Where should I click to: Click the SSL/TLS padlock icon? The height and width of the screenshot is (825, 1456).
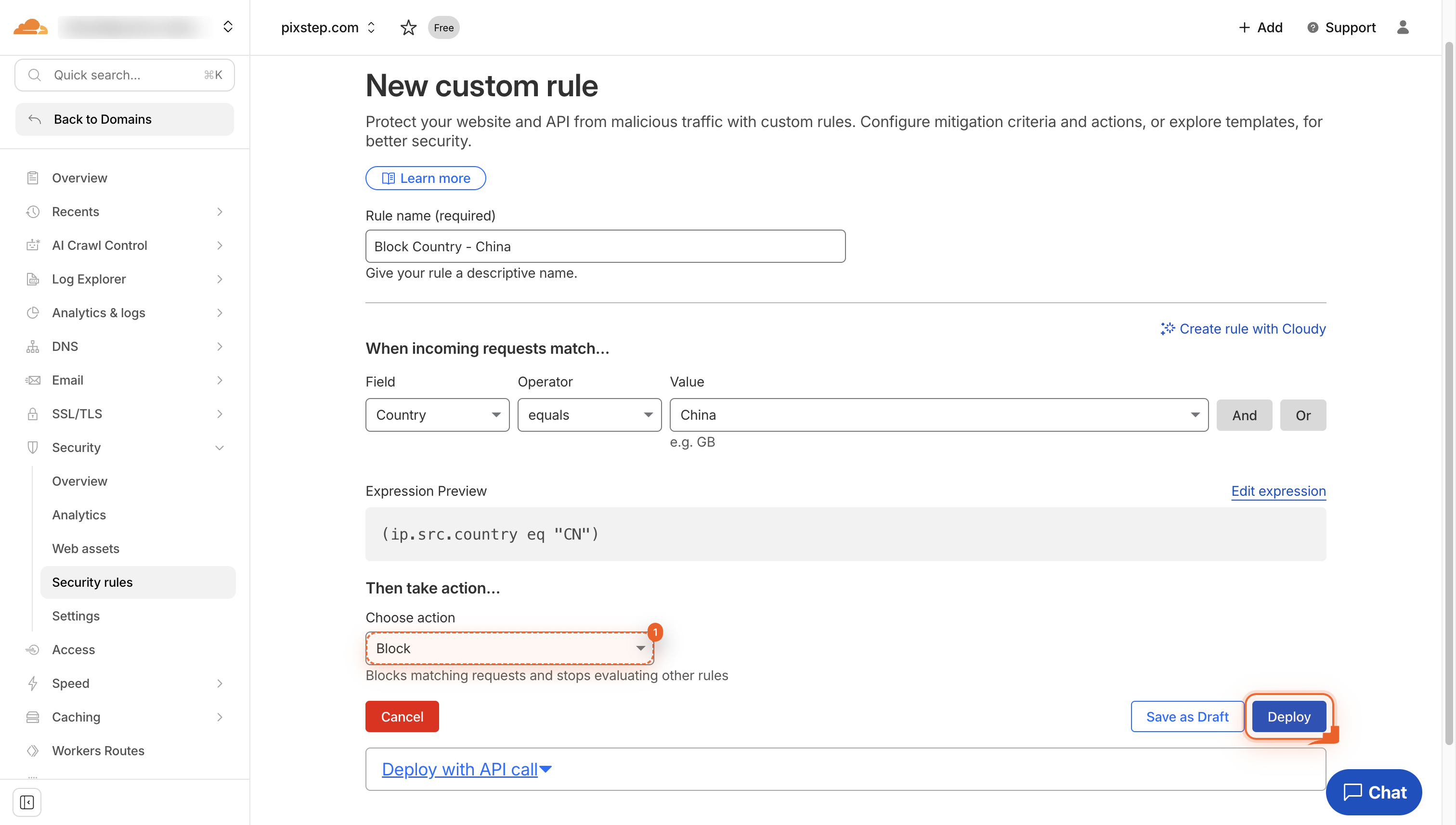pos(32,413)
